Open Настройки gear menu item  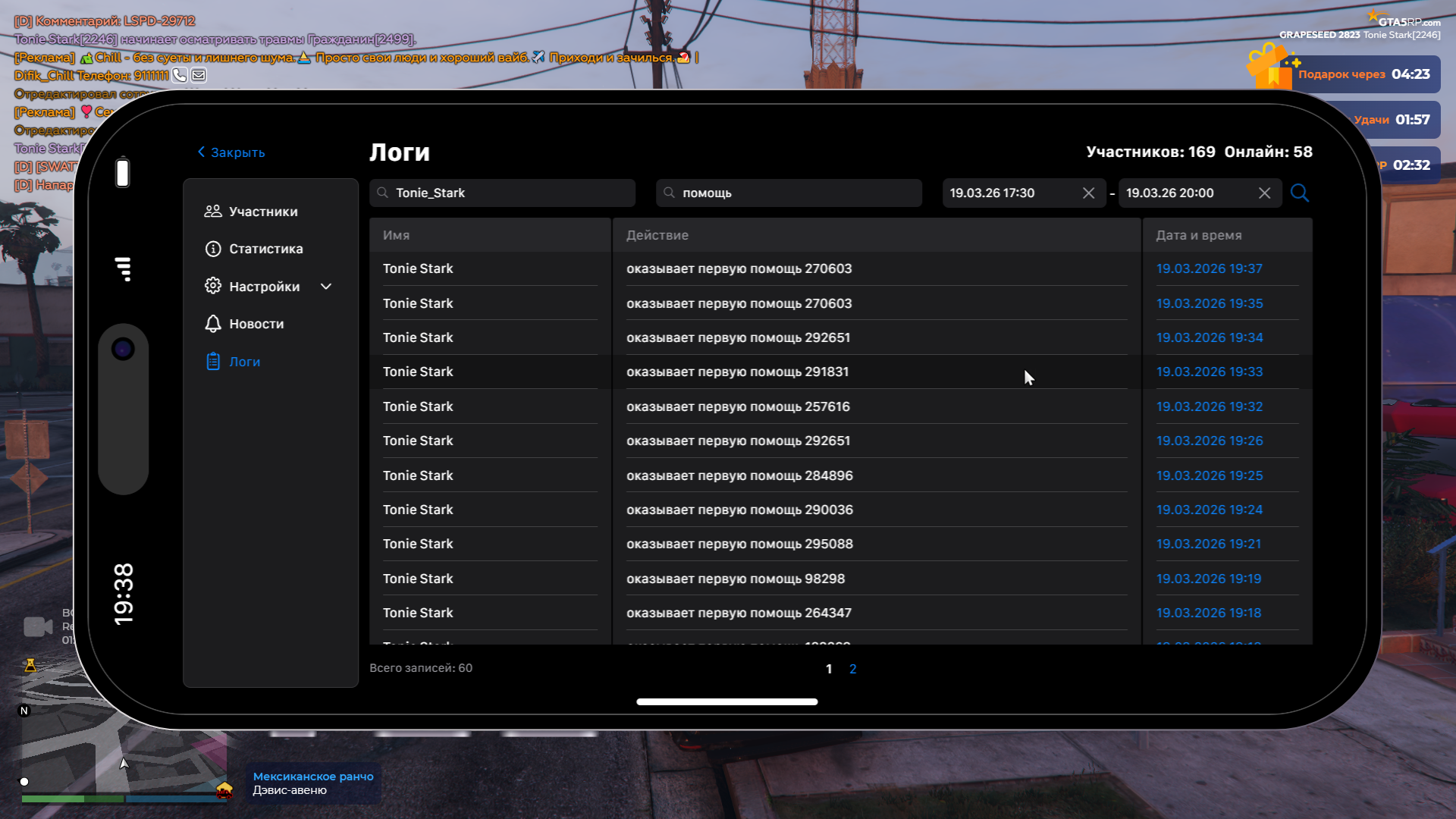(262, 287)
